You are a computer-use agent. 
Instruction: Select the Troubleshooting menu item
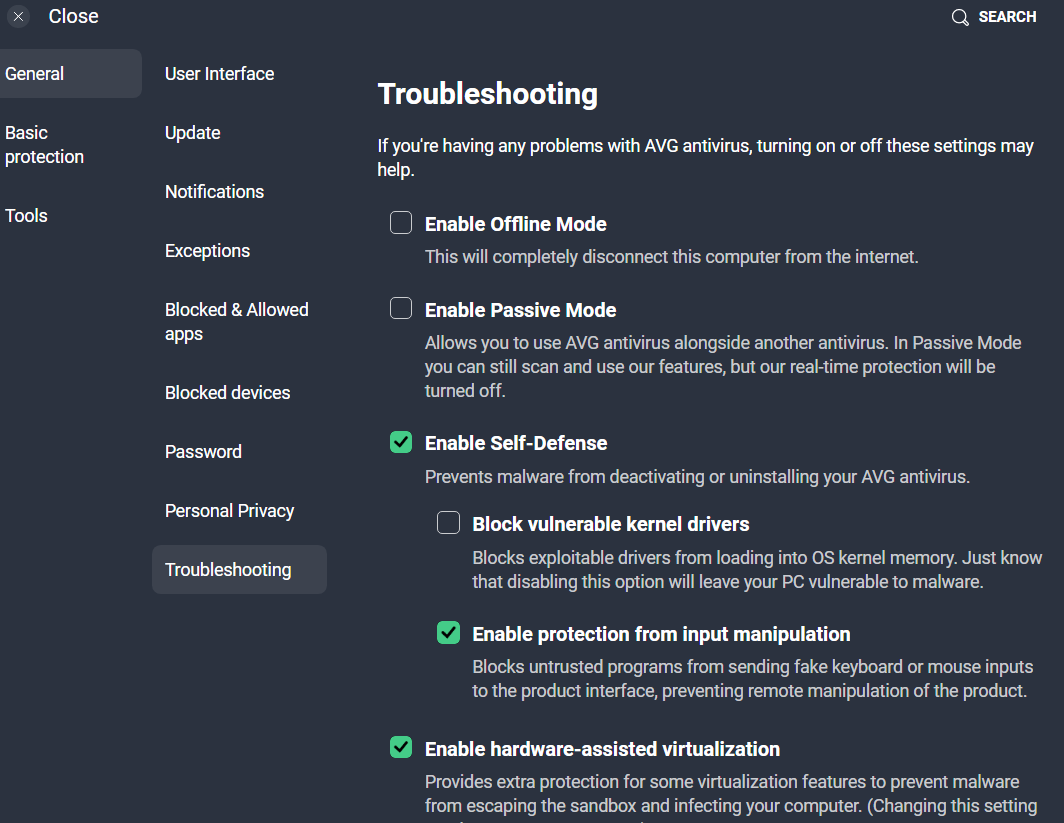pos(229,570)
